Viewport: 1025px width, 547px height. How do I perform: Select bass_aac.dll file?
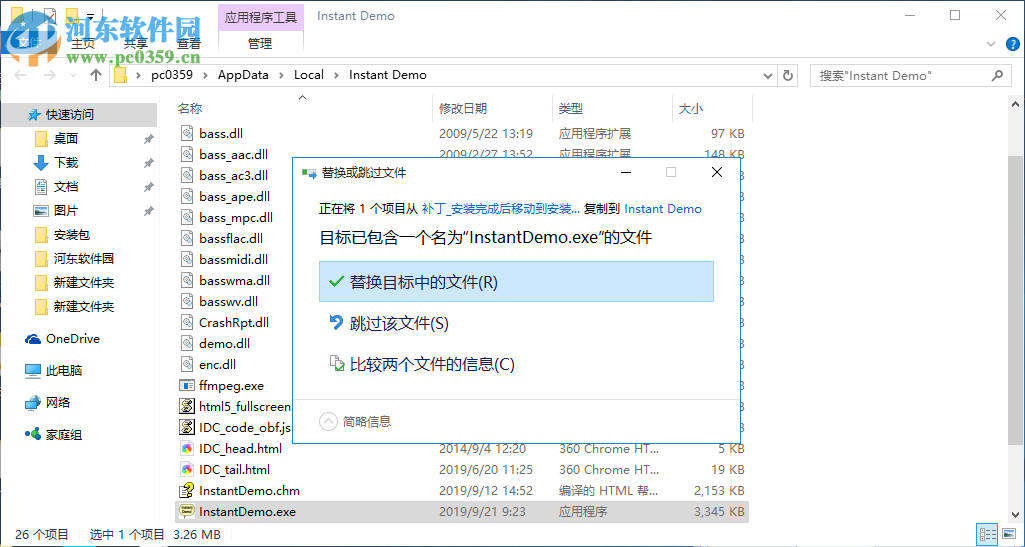tap(233, 155)
